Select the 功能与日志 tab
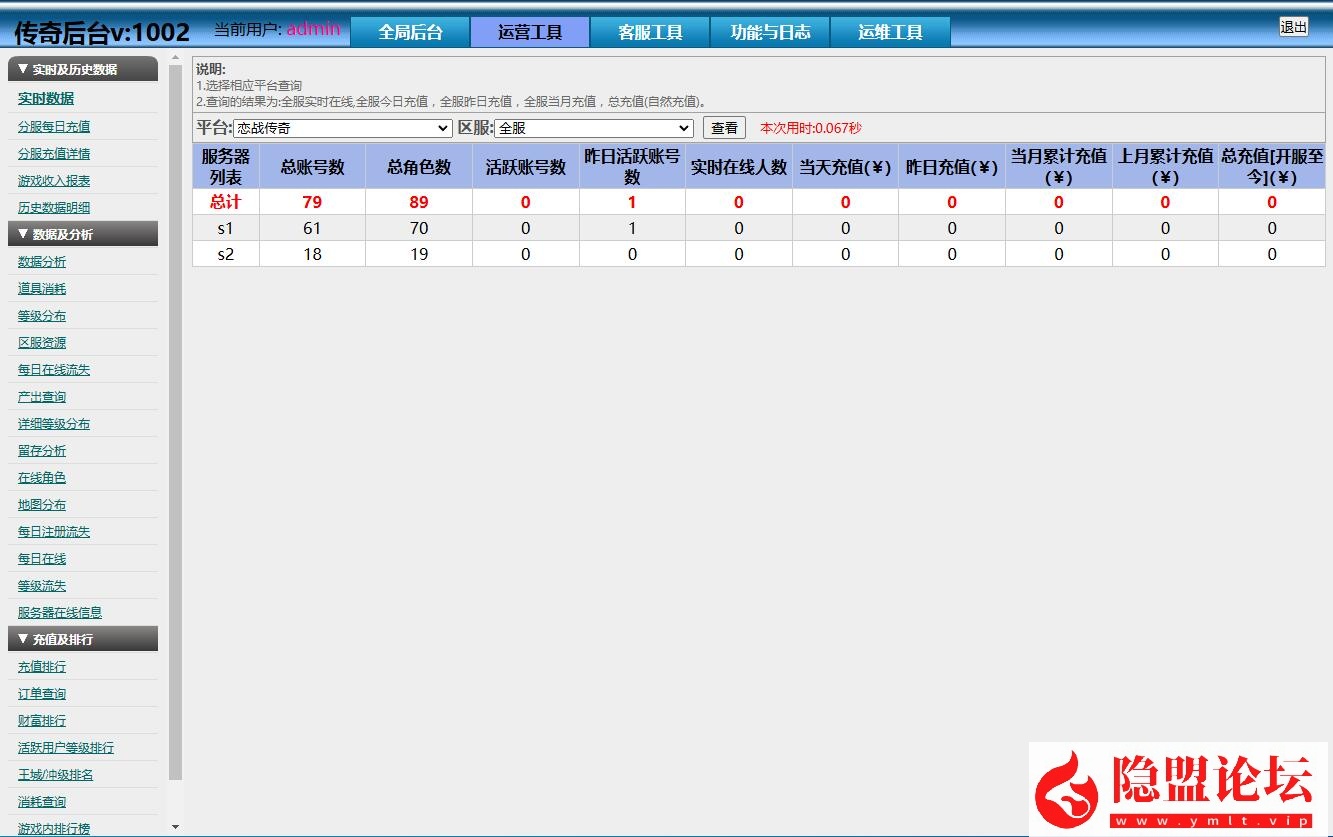The height and width of the screenshot is (837, 1333). pos(770,32)
